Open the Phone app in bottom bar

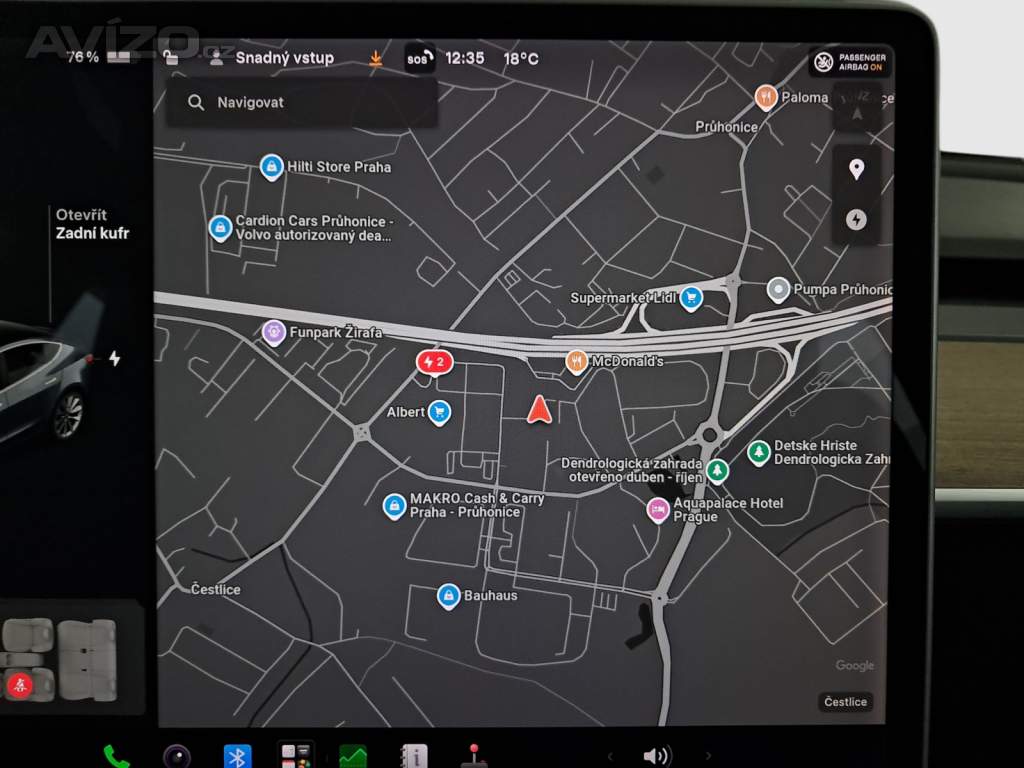pyautogui.click(x=116, y=757)
